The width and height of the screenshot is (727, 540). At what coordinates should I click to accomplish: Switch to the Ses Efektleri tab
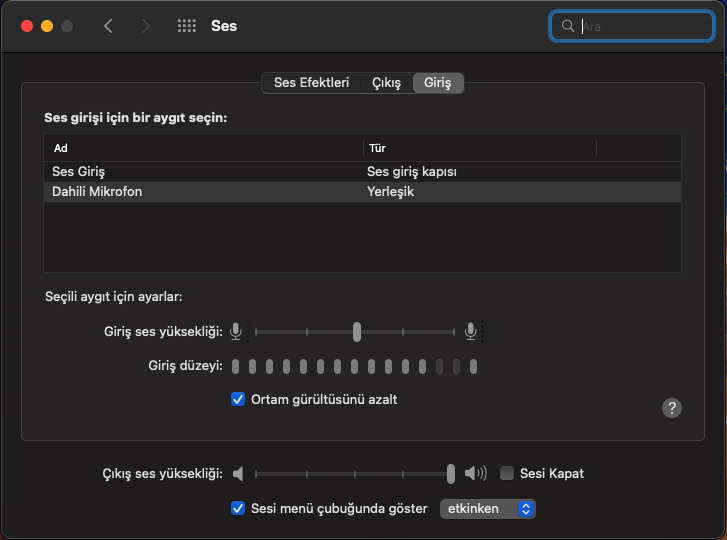[311, 83]
